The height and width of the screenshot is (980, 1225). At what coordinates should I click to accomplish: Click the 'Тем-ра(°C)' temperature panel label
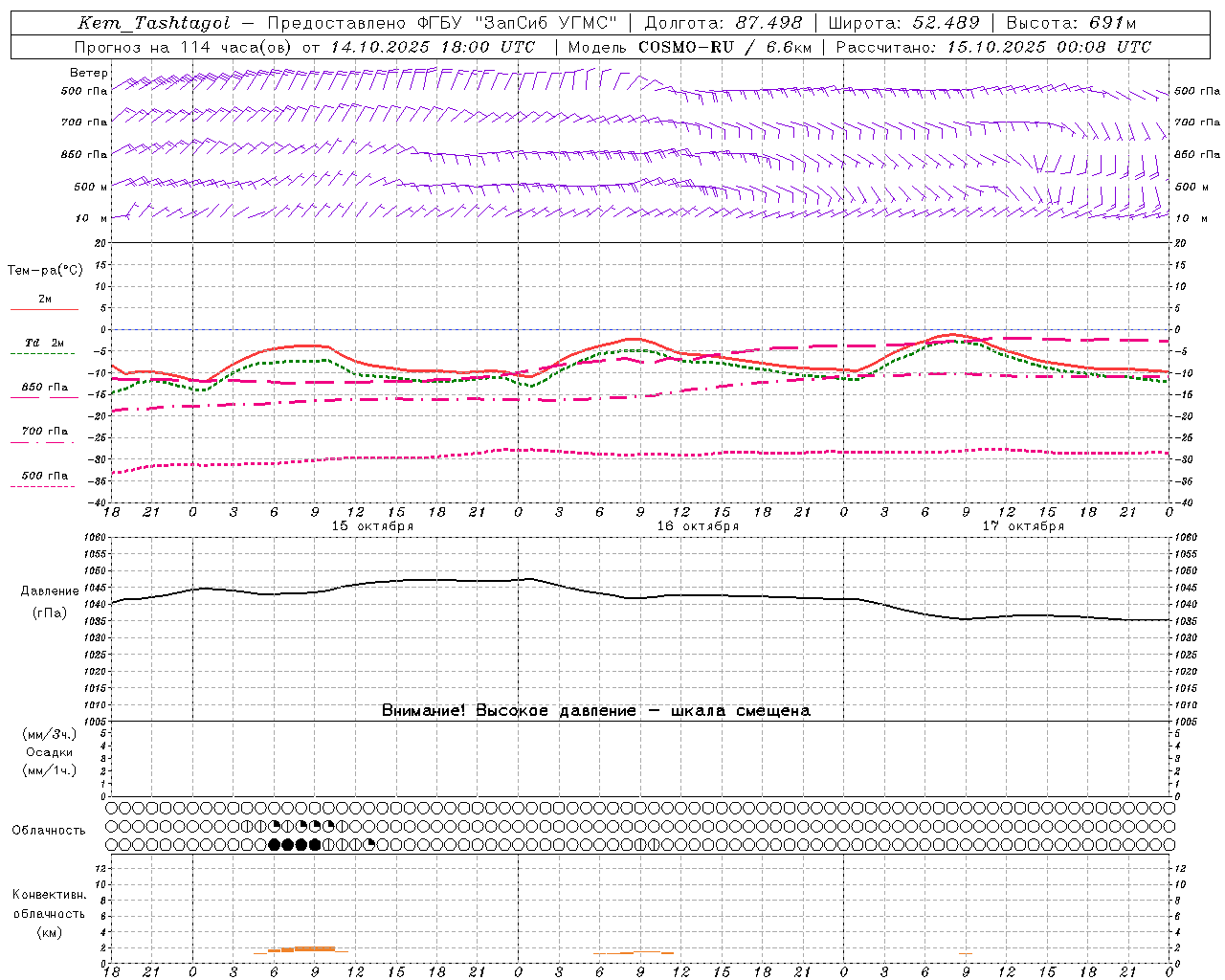45,270
